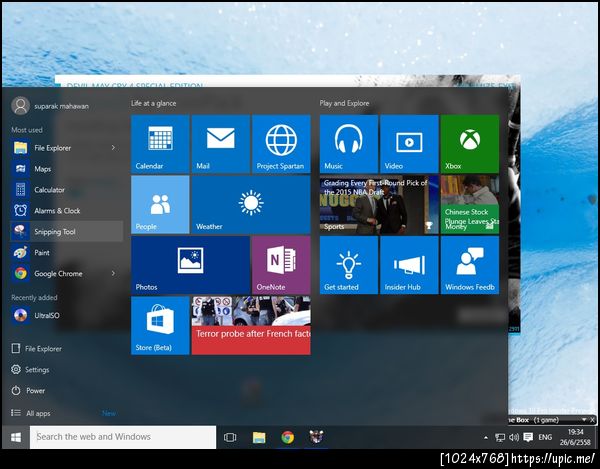Open the Video tile

coord(409,144)
